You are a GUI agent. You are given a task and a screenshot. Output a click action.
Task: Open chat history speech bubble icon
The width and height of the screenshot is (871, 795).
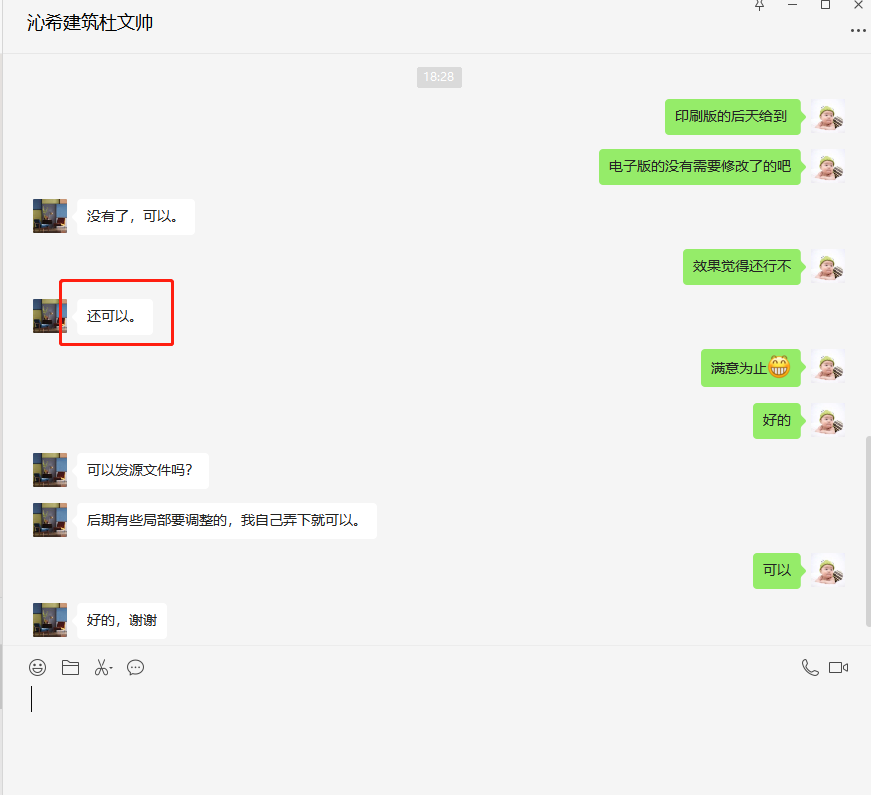click(x=136, y=667)
